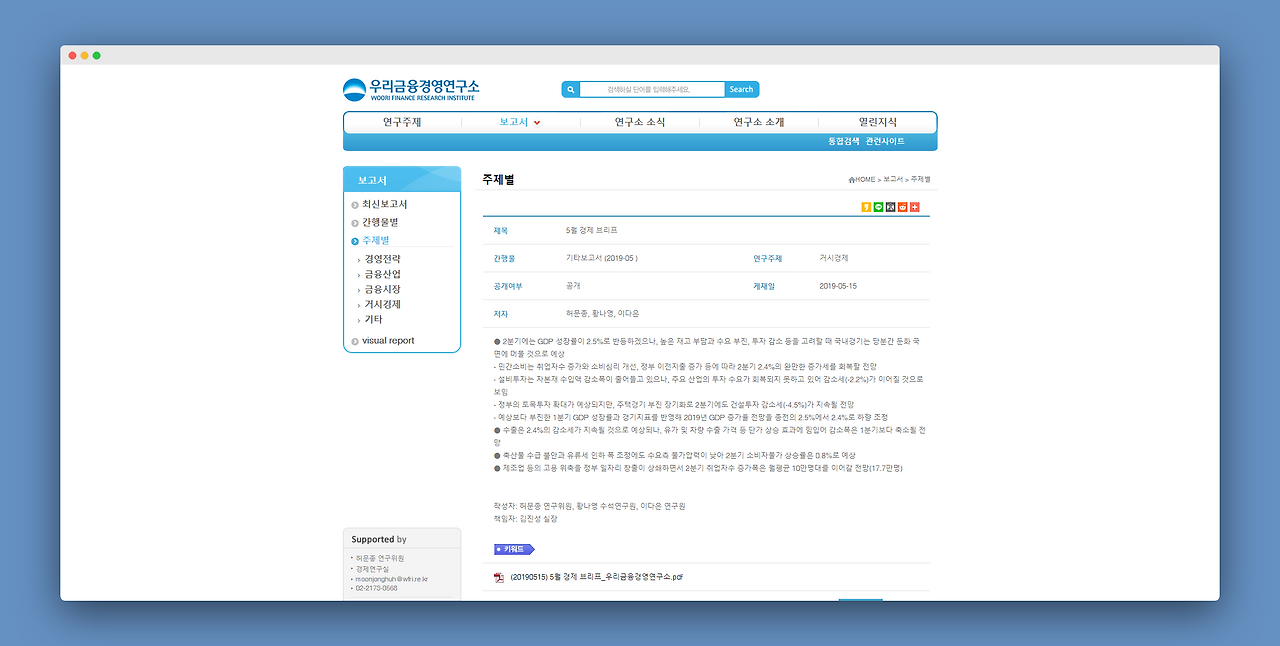Click the 통합검색 link
Image resolution: width=1280 pixels, height=646 pixels.
coord(844,141)
